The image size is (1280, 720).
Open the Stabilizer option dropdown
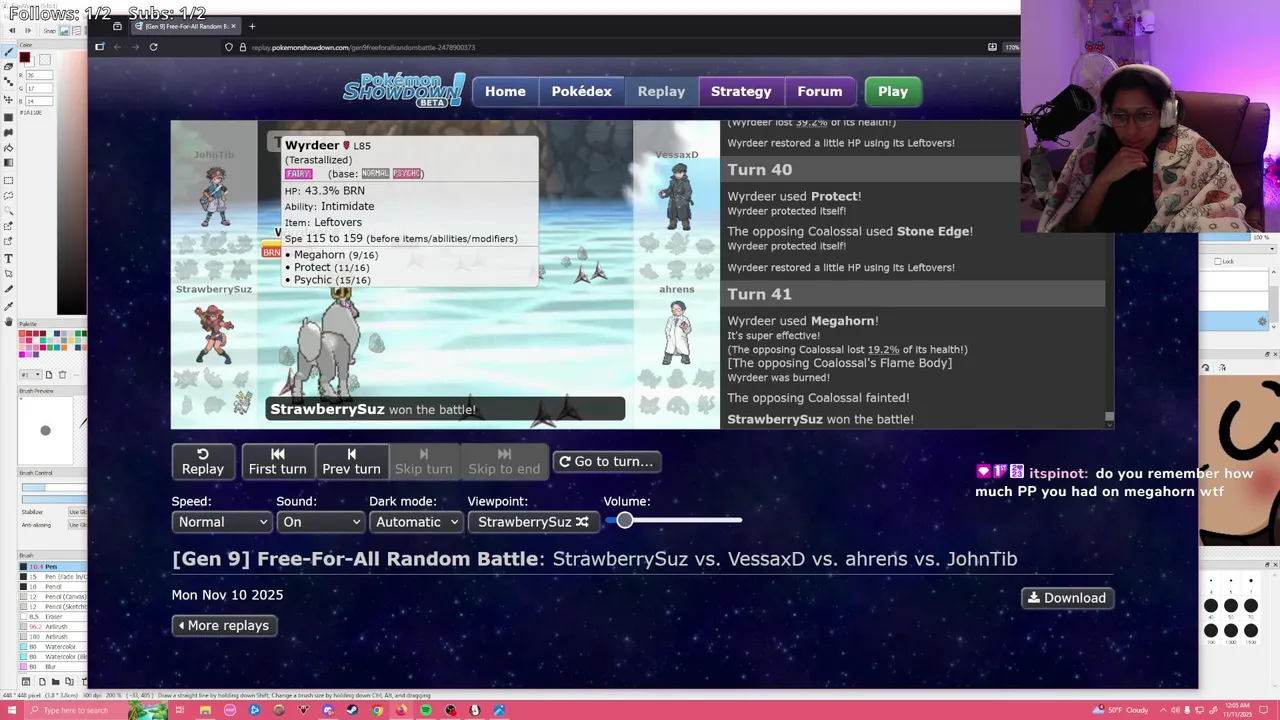point(77,512)
